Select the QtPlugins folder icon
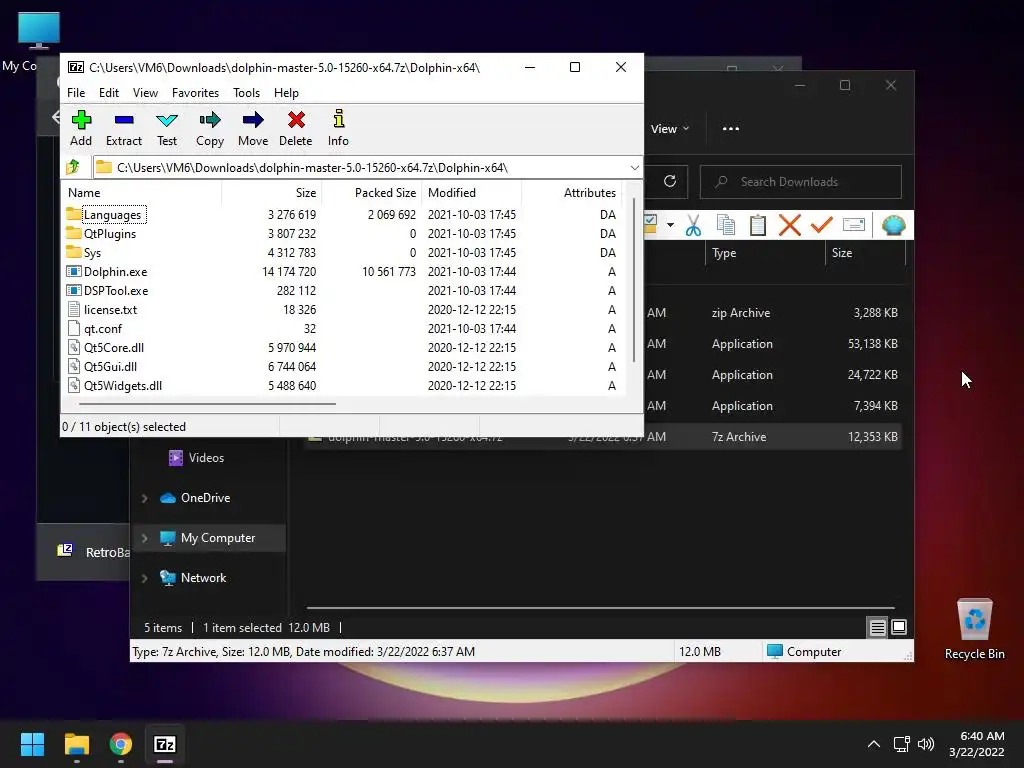The height and width of the screenshot is (768, 1024). pyautogui.click(x=74, y=233)
